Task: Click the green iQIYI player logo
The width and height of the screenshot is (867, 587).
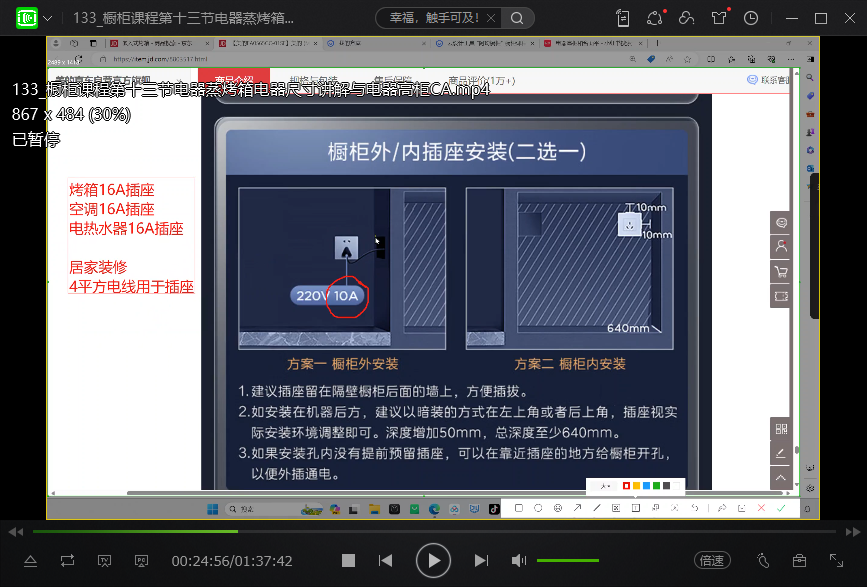Action: click(x=27, y=18)
